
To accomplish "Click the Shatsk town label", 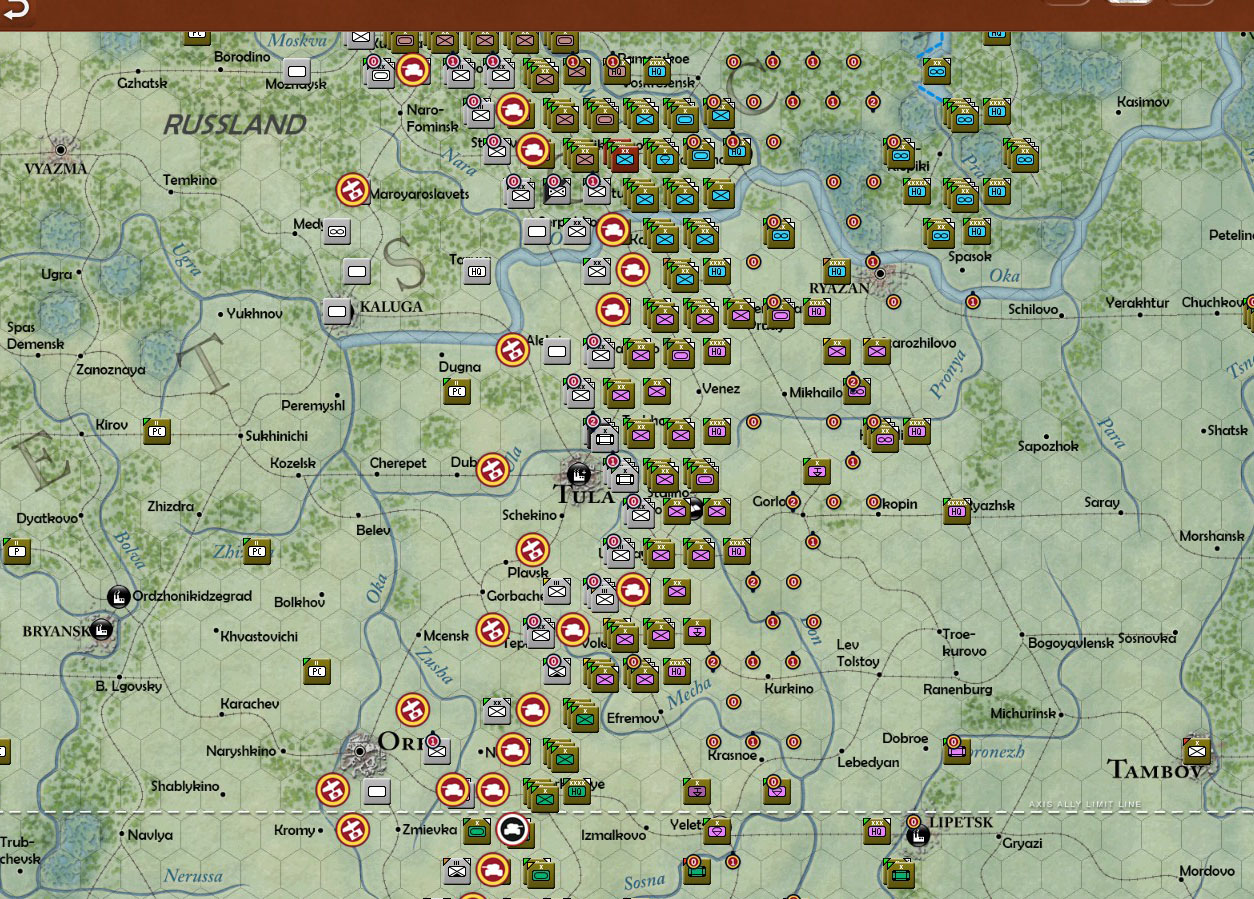I will pyautogui.click(x=1228, y=430).
